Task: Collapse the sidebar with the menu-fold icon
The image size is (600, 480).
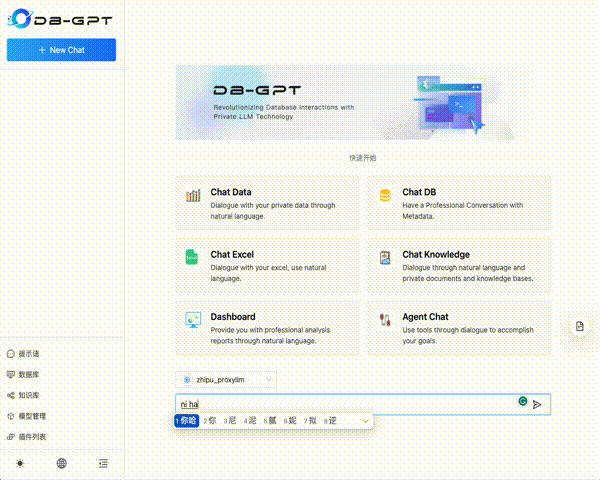Action: click(103, 464)
